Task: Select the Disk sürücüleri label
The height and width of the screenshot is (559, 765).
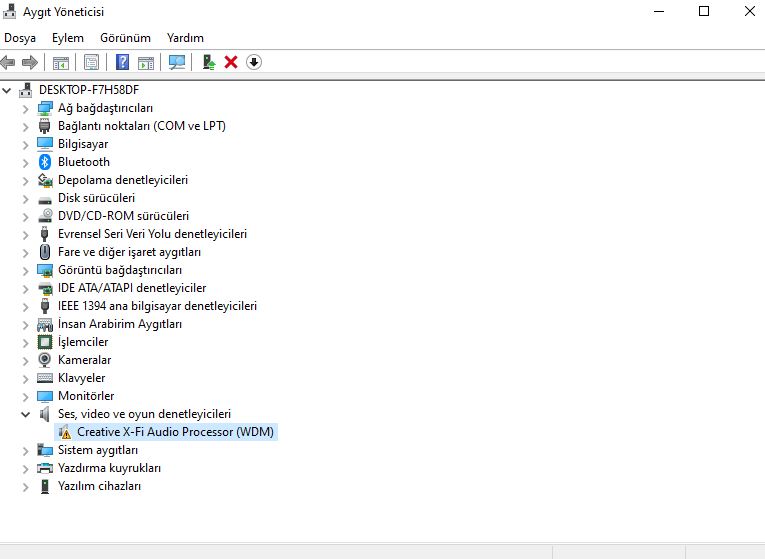Action: (x=96, y=198)
